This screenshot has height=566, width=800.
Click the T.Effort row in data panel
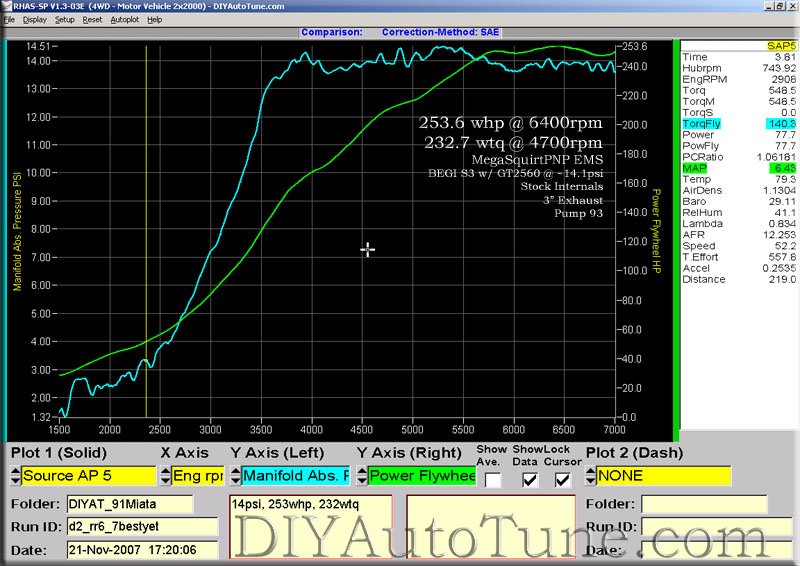pos(739,257)
